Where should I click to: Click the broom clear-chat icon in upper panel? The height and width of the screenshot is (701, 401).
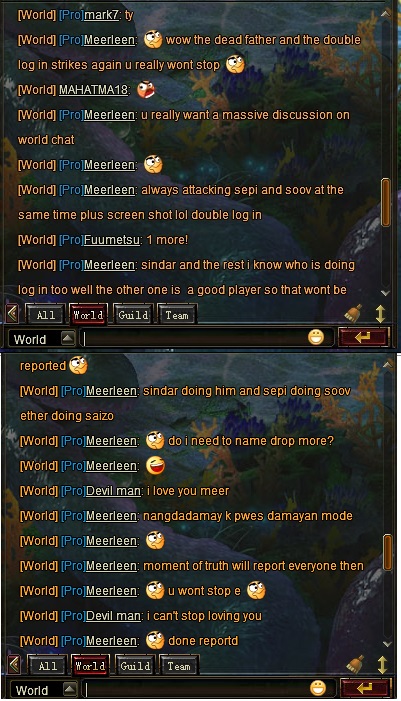pos(354,313)
